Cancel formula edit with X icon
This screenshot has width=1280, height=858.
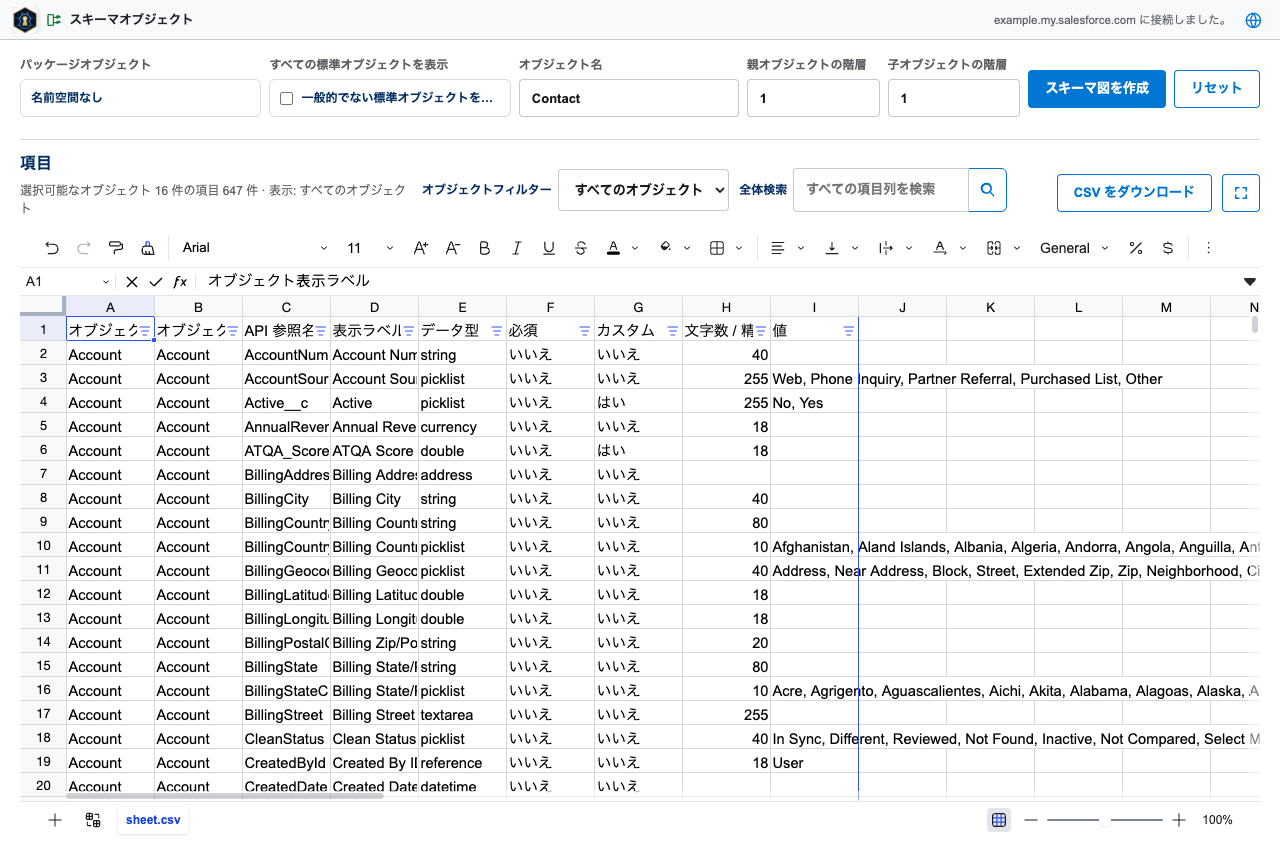[131, 282]
